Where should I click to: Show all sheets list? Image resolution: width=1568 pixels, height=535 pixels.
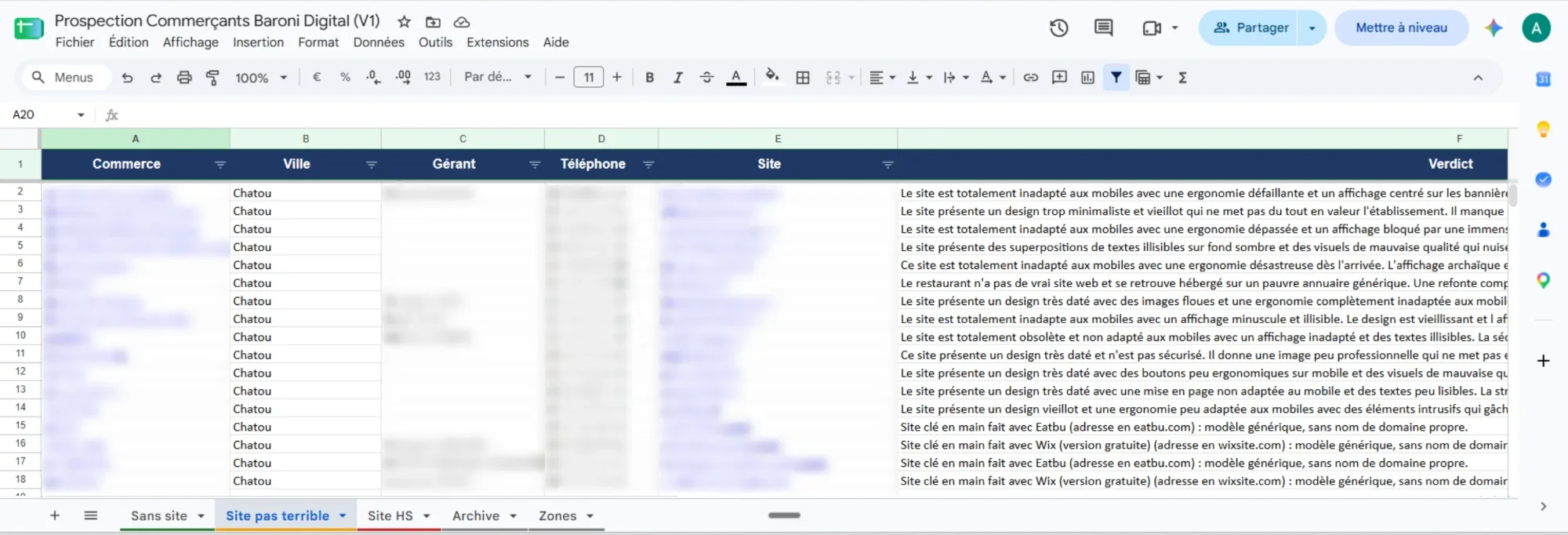click(91, 515)
